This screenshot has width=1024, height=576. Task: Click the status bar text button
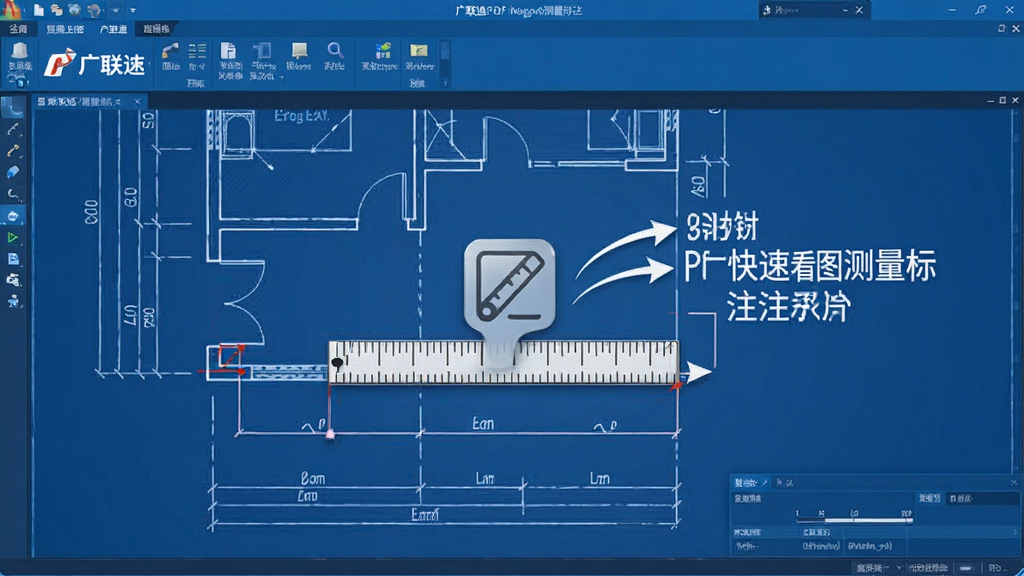[x=929, y=568]
